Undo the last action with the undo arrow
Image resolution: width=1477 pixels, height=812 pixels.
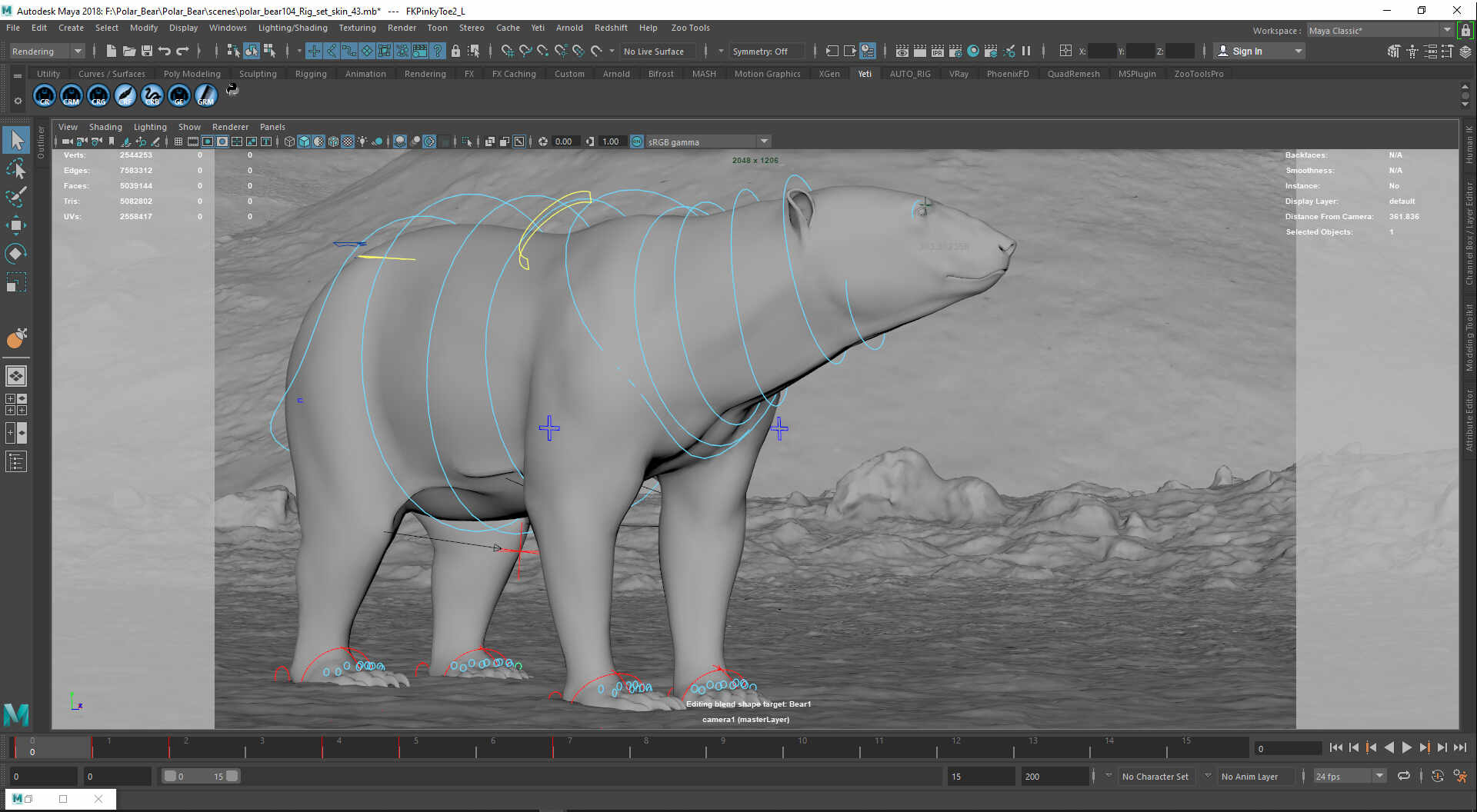tap(164, 51)
